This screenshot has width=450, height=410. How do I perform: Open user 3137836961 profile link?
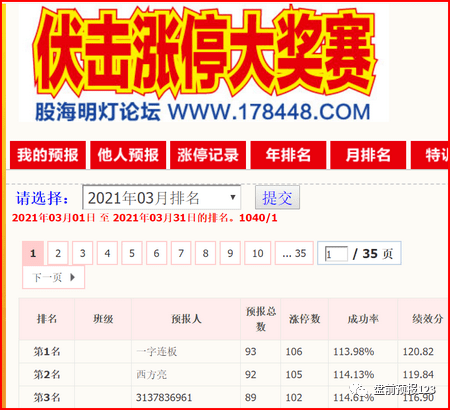pos(164,398)
